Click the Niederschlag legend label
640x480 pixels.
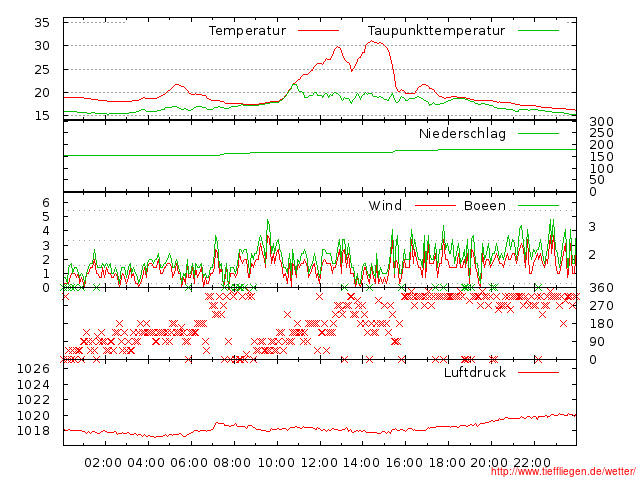462,134
